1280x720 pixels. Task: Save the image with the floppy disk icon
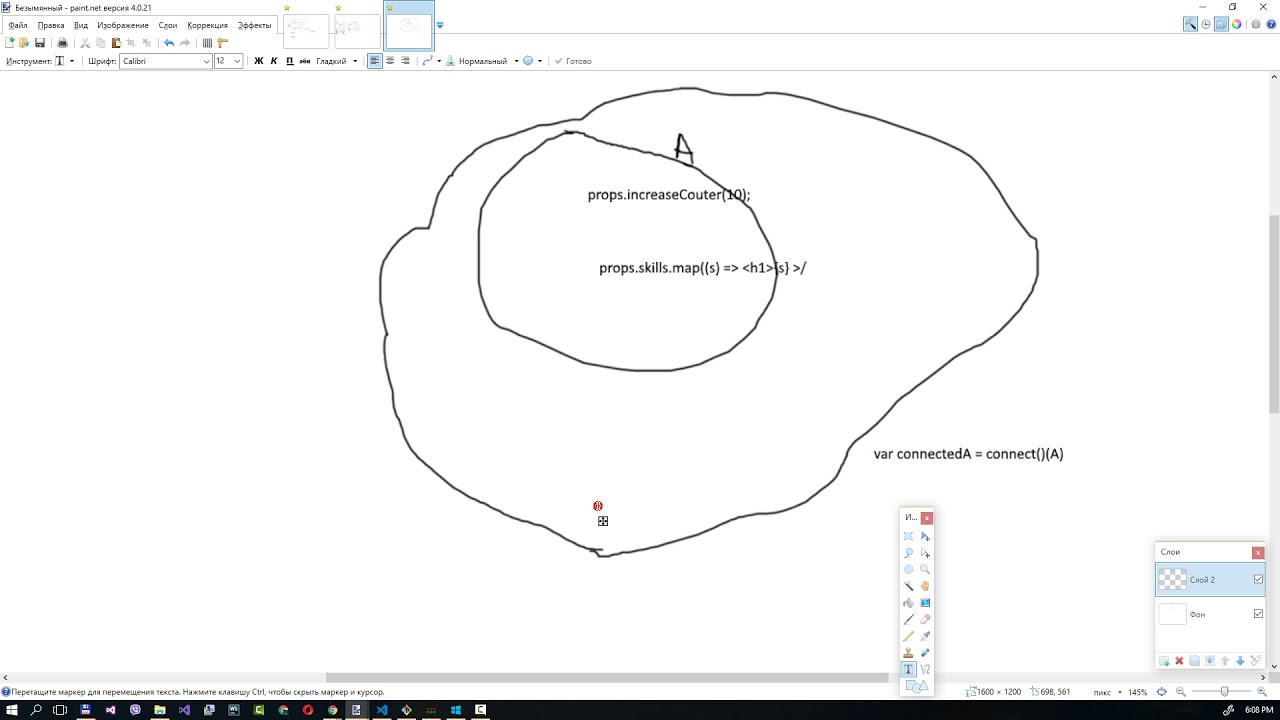[40, 43]
